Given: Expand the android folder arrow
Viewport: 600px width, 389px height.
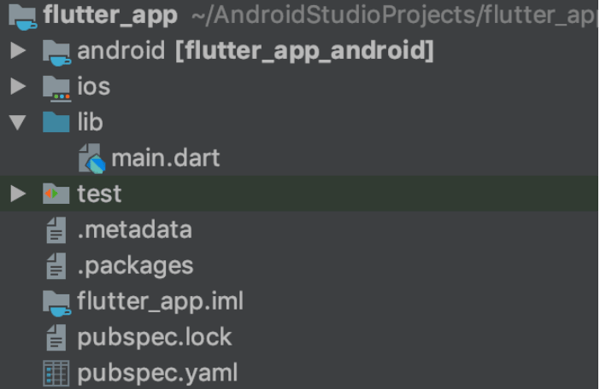Looking at the screenshot, I should 18,50.
